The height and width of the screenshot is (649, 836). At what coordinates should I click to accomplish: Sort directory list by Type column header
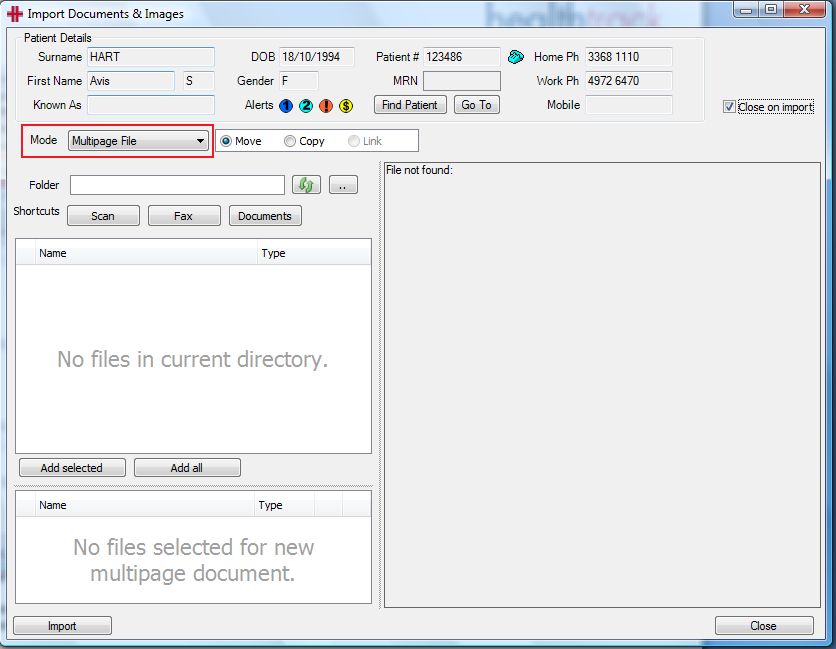click(x=314, y=253)
